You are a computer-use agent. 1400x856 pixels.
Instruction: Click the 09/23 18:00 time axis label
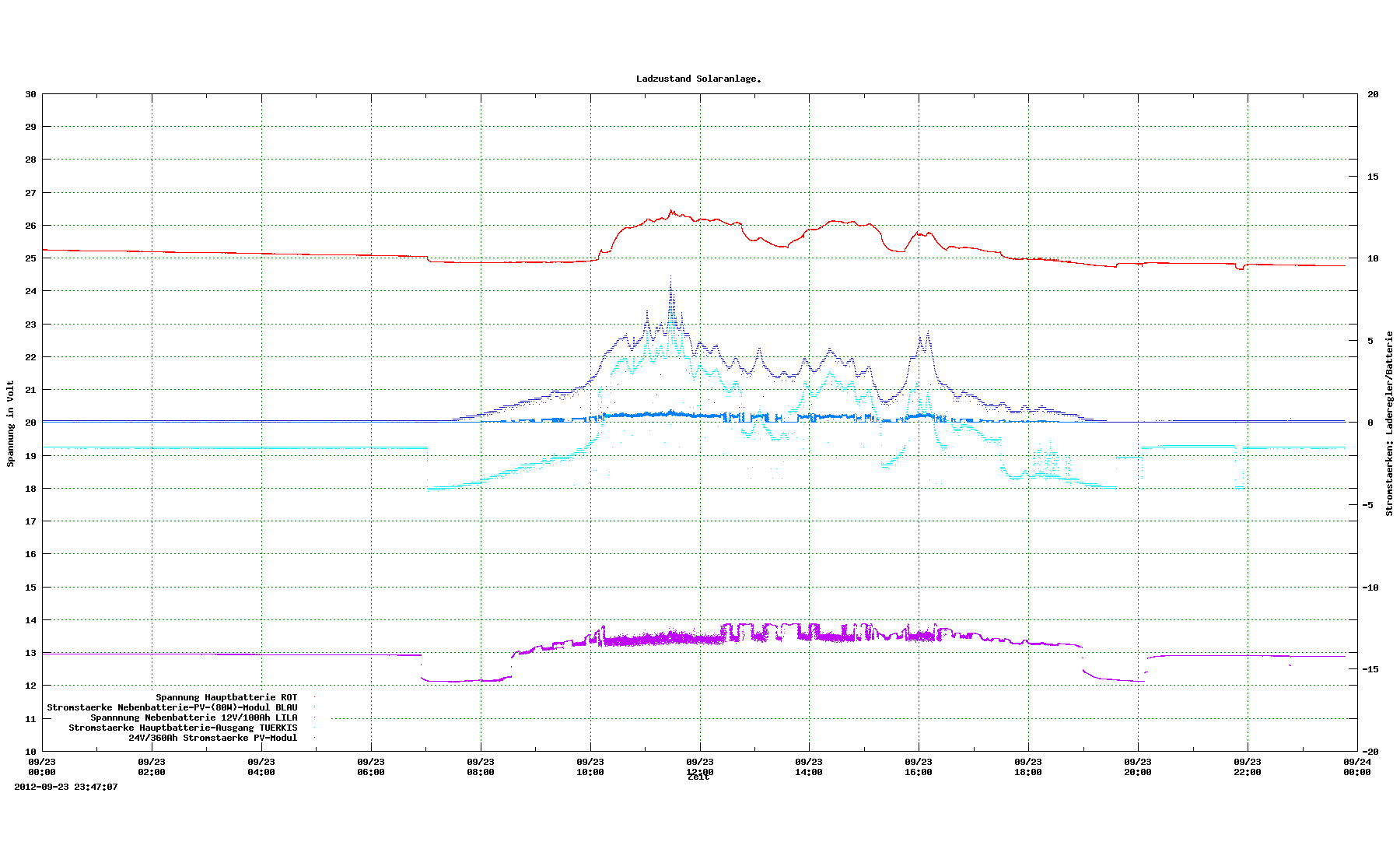(1028, 767)
